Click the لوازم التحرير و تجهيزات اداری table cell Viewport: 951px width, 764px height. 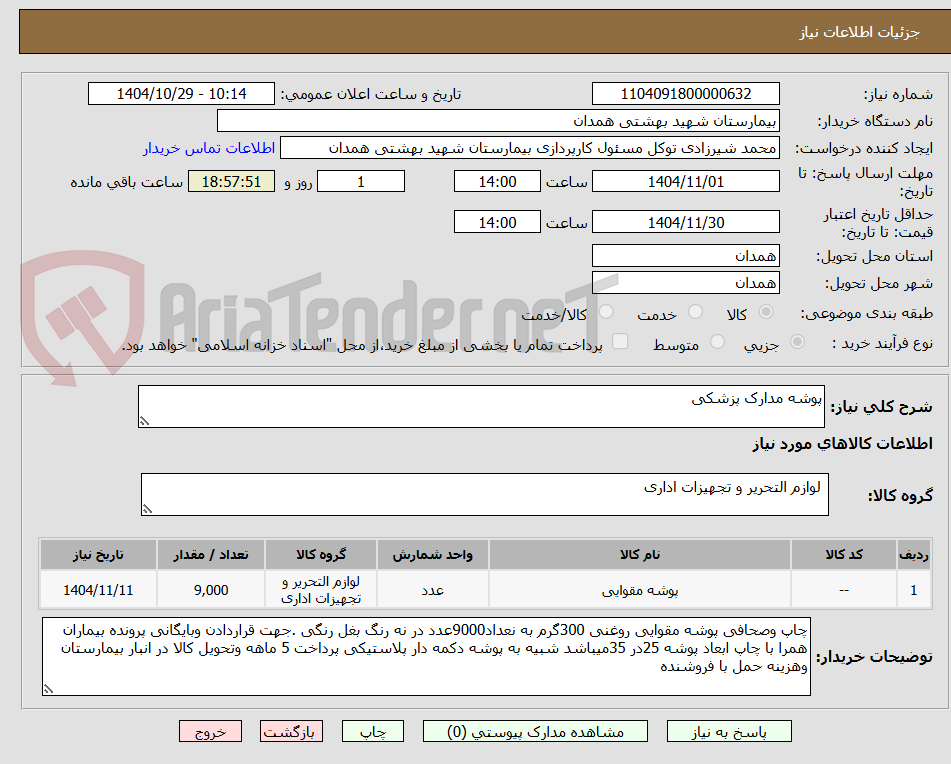point(321,590)
